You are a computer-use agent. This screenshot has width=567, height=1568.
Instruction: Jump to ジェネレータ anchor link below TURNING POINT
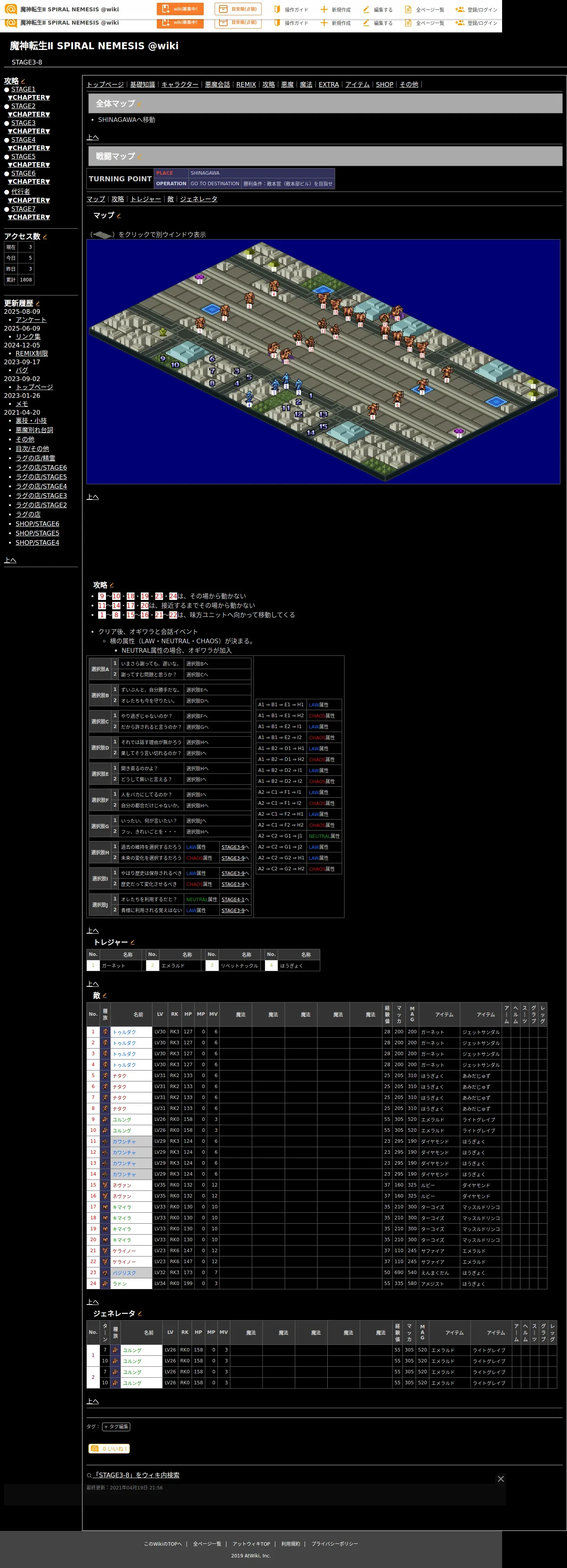pyautogui.click(x=199, y=199)
